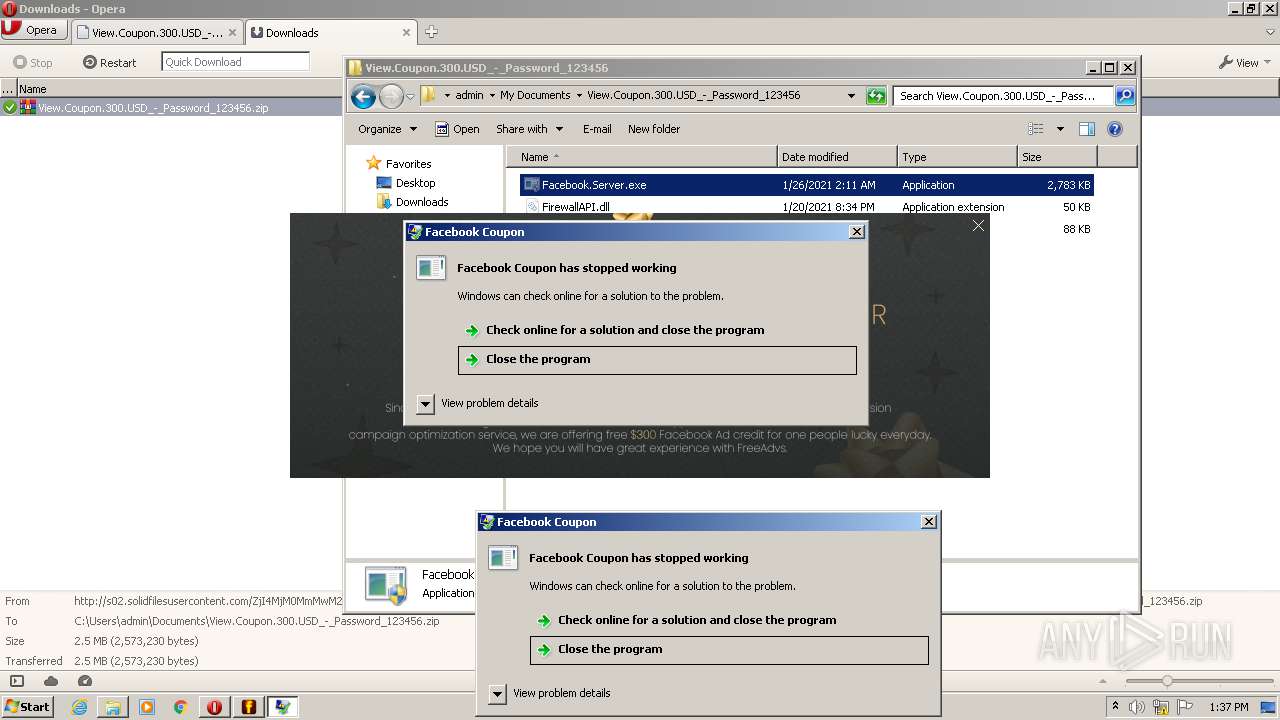This screenshot has height=720, width=1280.
Task: Show hidden system tray icons
Action: pyautogui.click(x=1116, y=706)
